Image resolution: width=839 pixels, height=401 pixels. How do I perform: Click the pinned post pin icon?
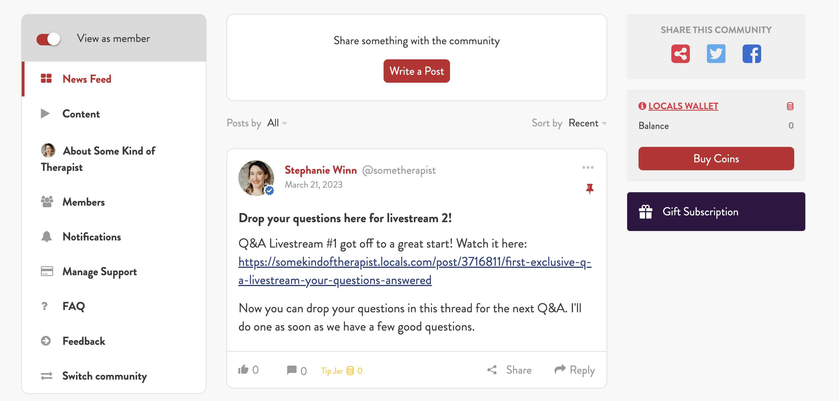coord(590,188)
